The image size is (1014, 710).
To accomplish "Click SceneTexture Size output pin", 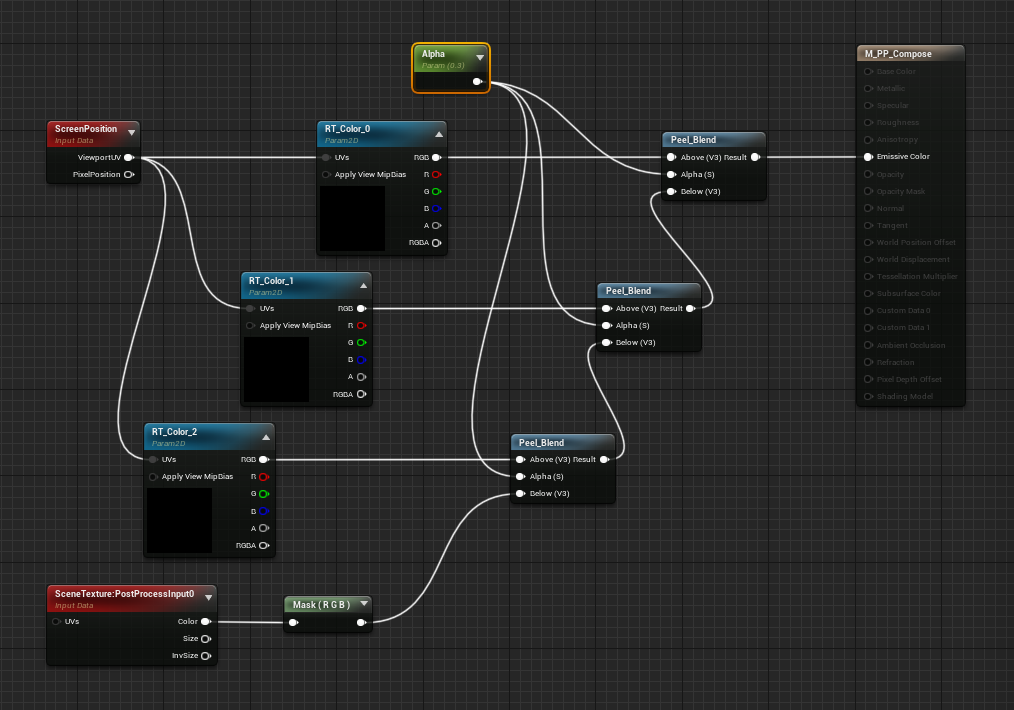I will click(x=206, y=639).
